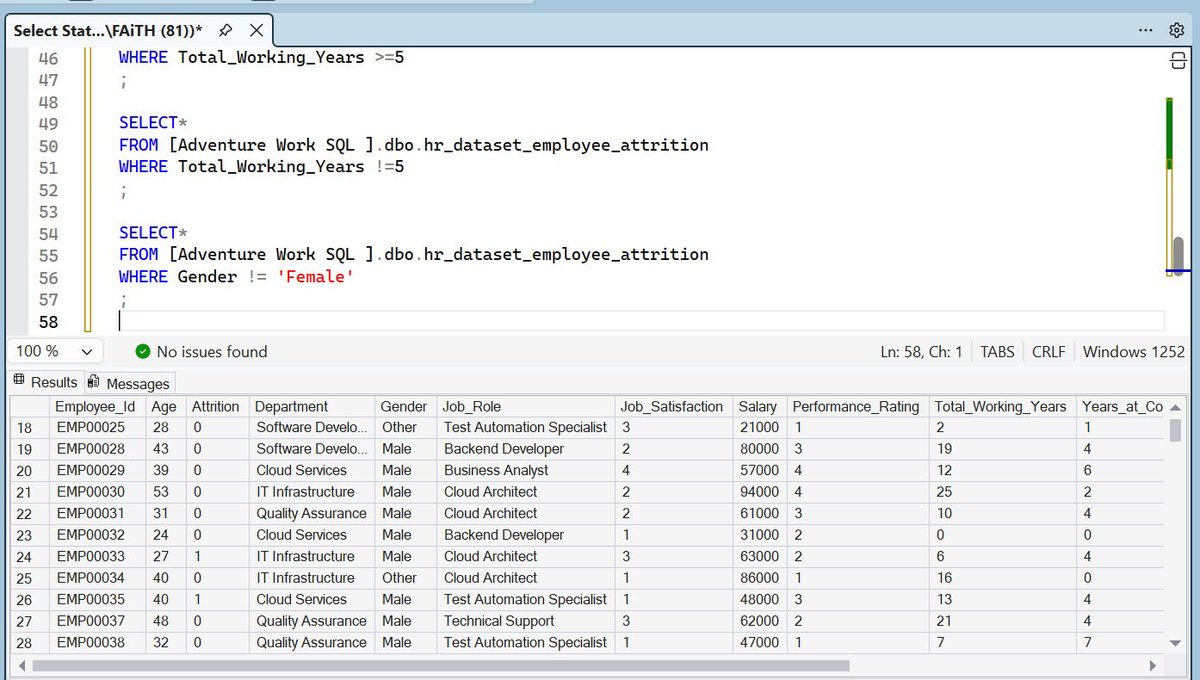Click the SELECT keyword on line 49

[148, 123]
